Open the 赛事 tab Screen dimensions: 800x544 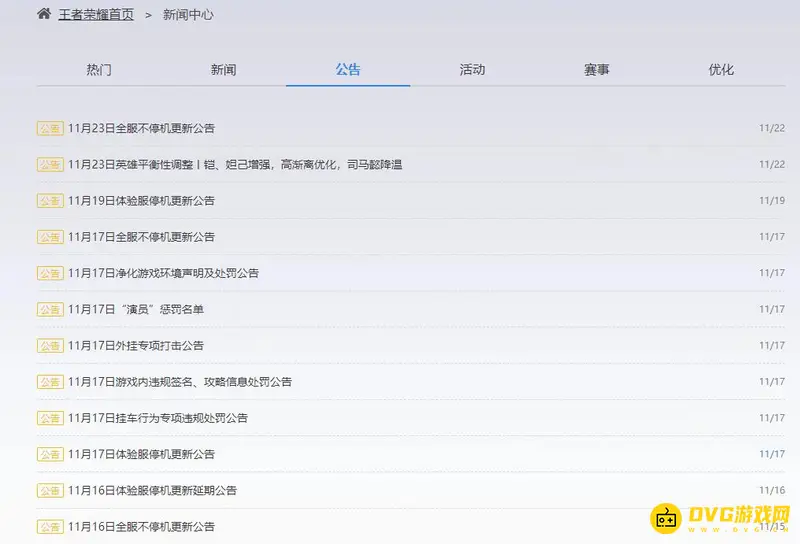[597, 69]
